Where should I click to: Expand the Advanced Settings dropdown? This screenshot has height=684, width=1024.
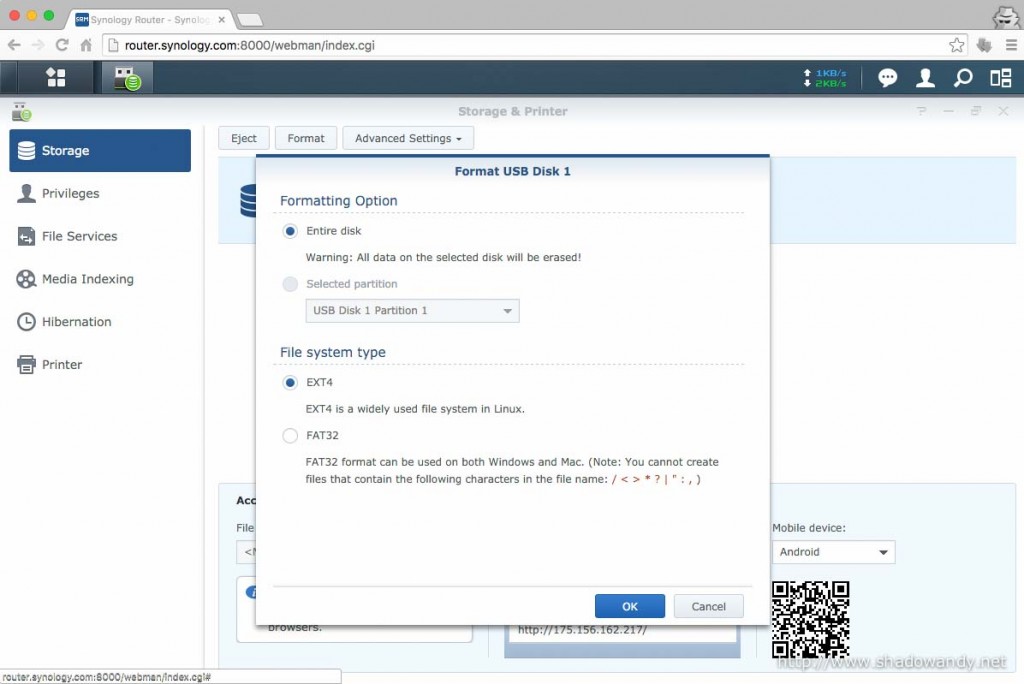tap(408, 138)
